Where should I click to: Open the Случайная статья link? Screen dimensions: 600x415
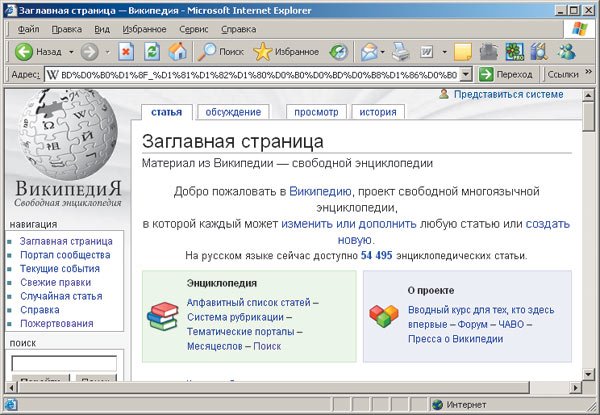click(61, 296)
